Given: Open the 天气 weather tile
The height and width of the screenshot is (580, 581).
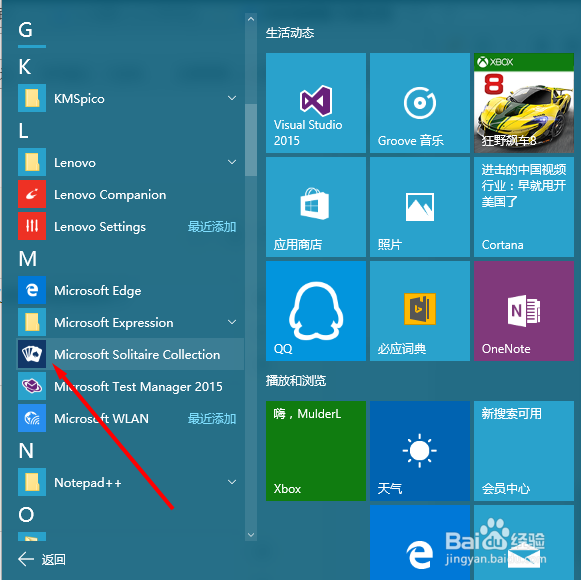Looking at the screenshot, I should (x=420, y=451).
